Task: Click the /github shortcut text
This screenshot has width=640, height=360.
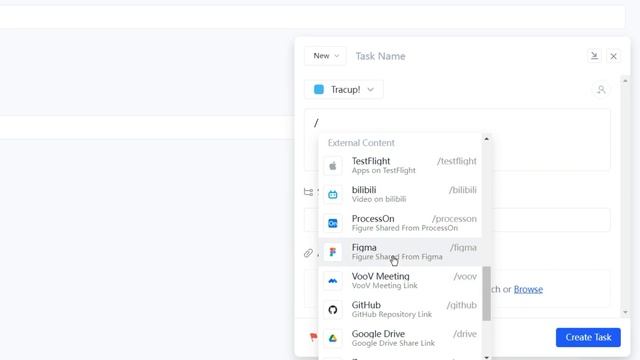Action: pyautogui.click(x=462, y=305)
